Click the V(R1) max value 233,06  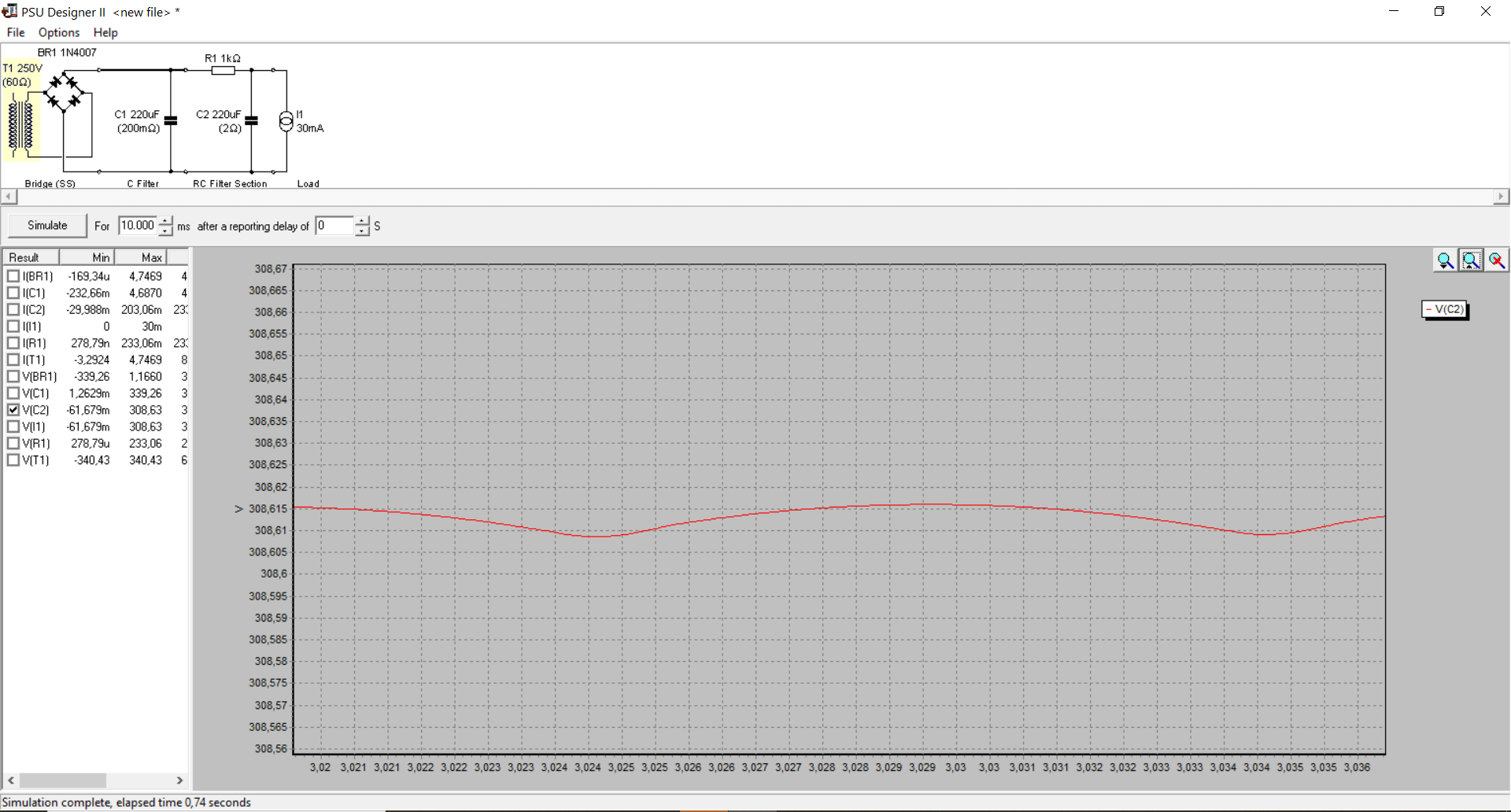coord(146,443)
